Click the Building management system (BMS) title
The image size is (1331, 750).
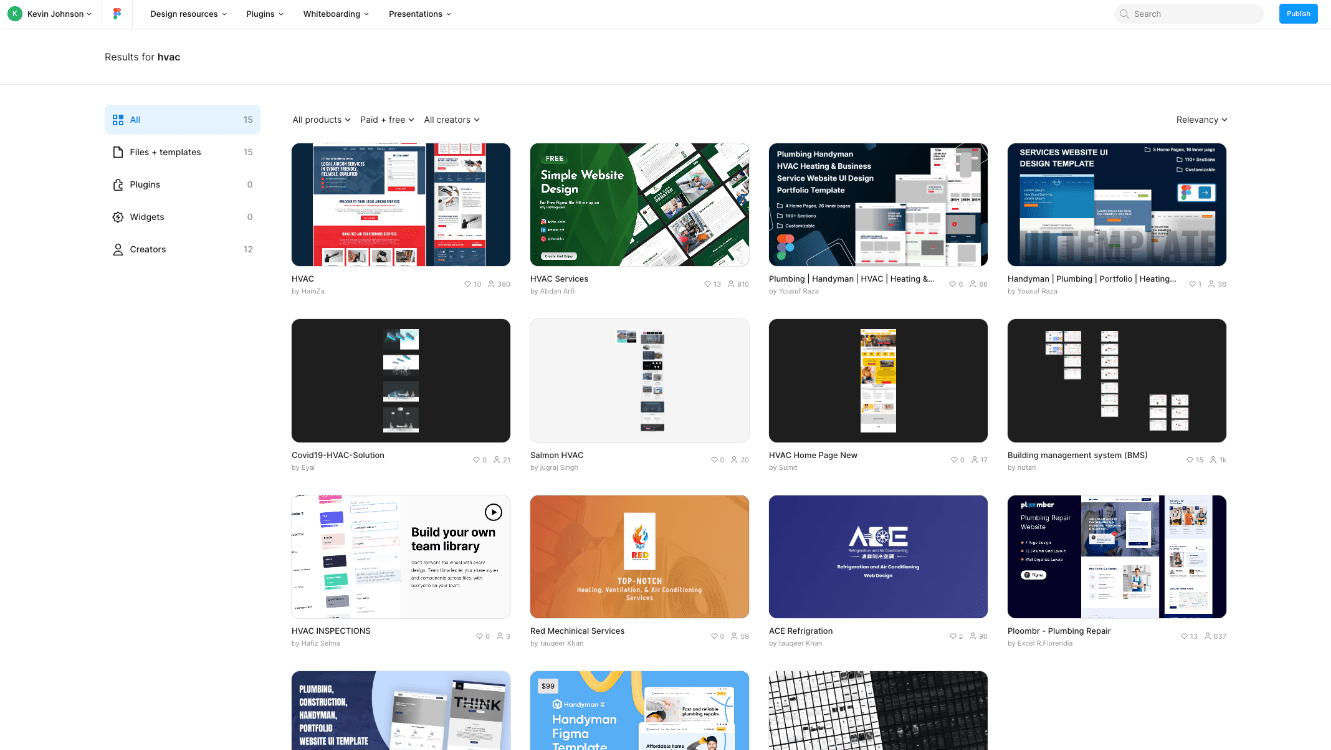1077,455
